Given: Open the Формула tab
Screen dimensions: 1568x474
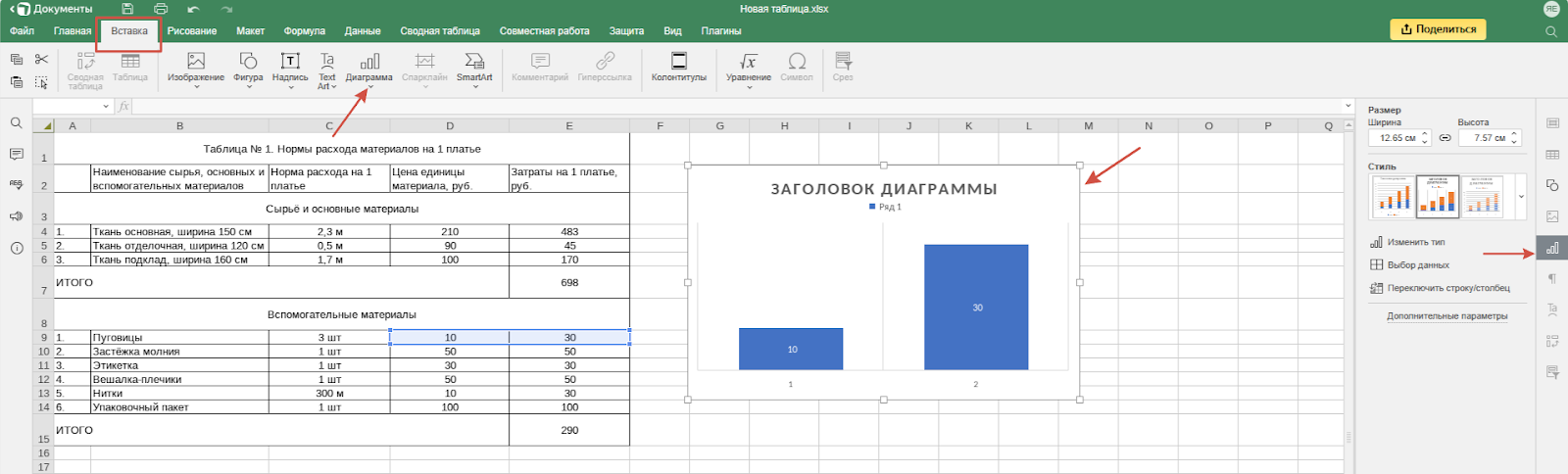Looking at the screenshot, I should pos(304,30).
